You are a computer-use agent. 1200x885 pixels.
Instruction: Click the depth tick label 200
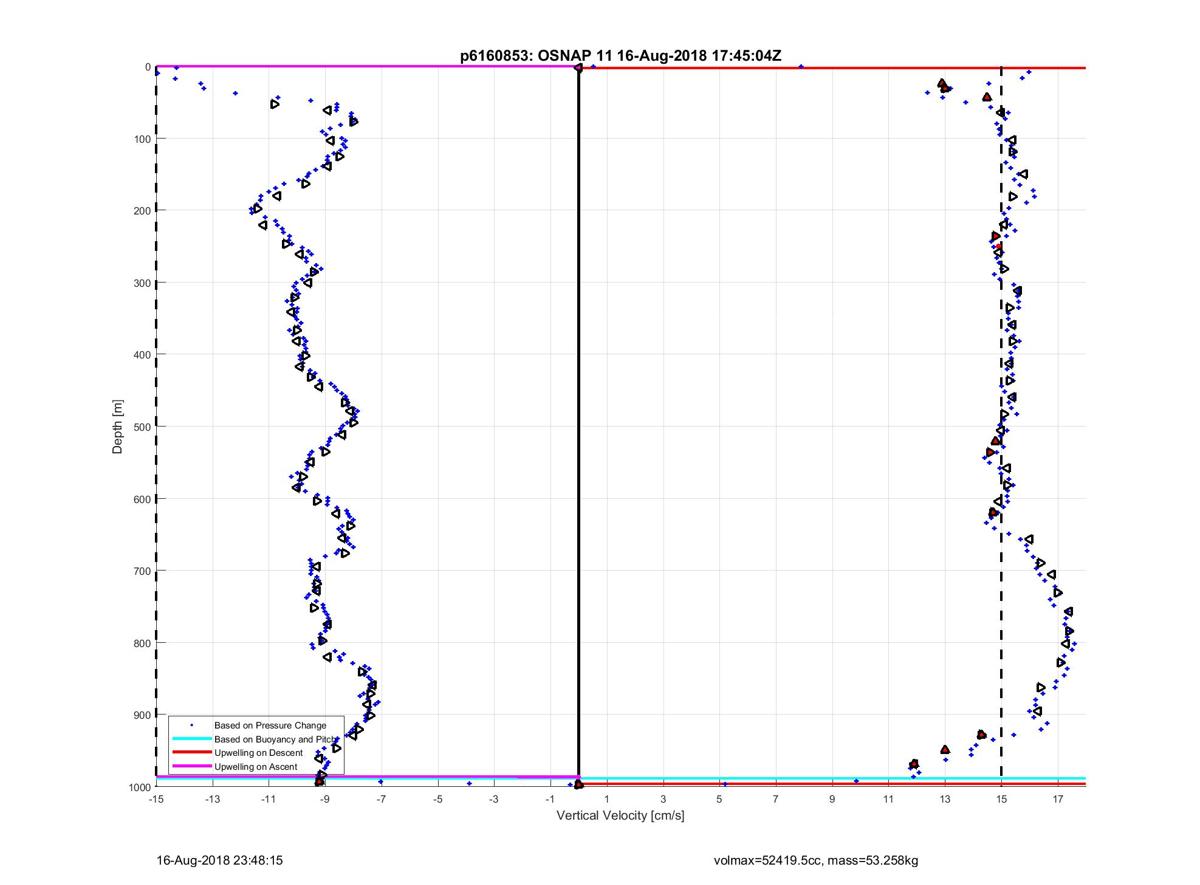click(142, 211)
